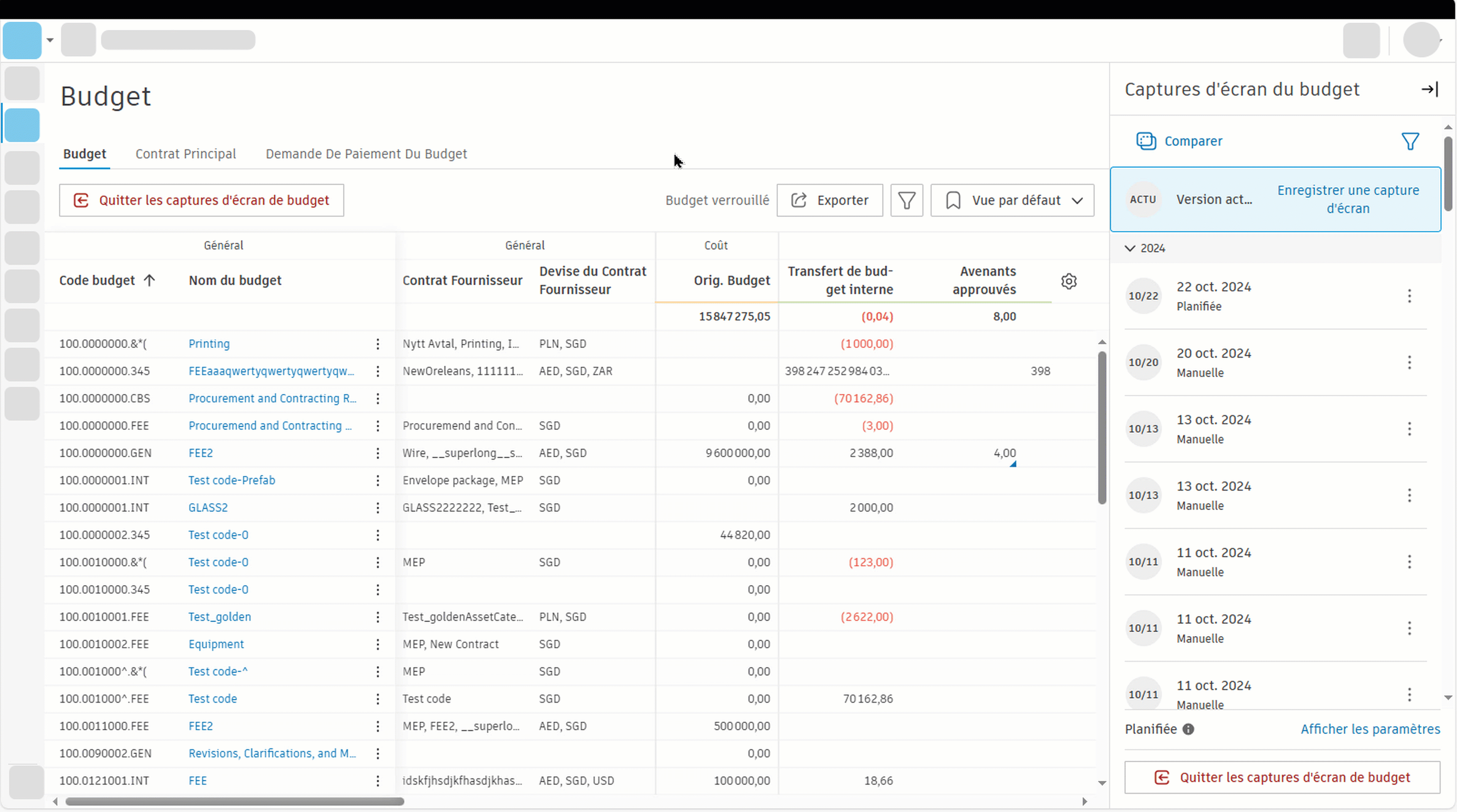
Task: Click the Comparer comparison icon
Action: [x=1147, y=141]
